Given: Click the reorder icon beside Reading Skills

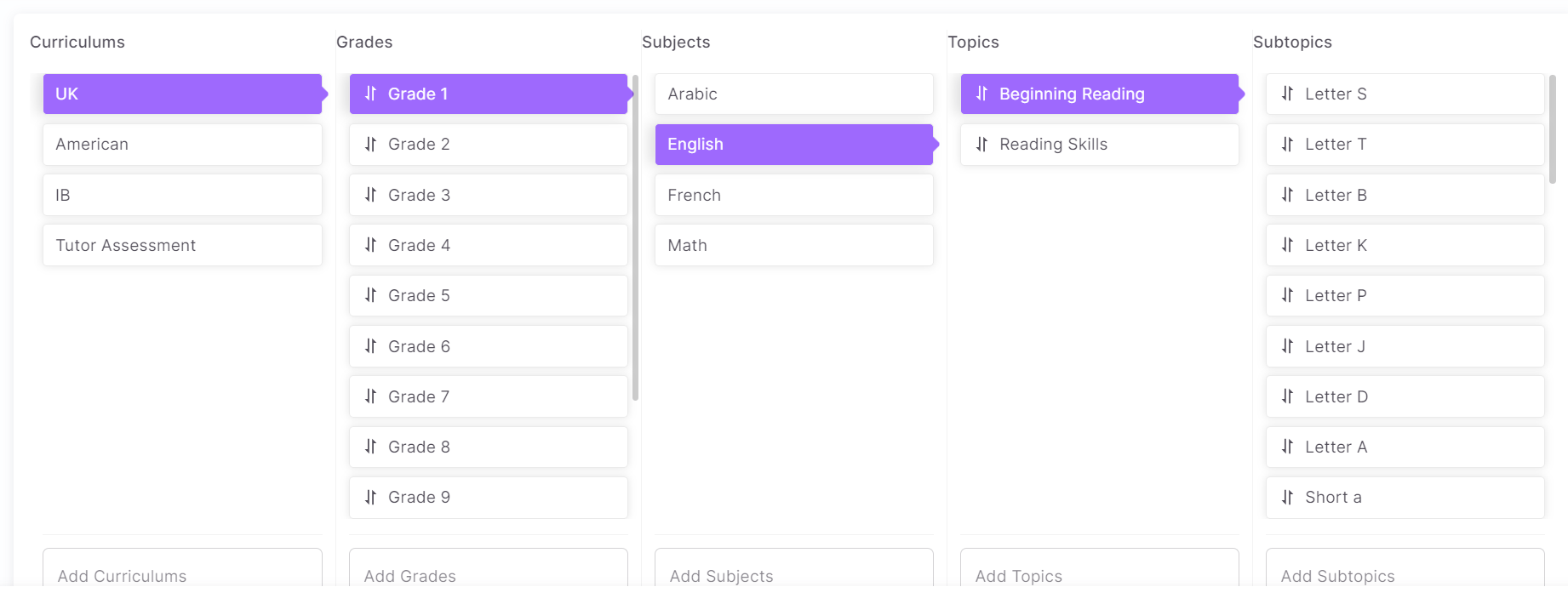Looking at the screenshot, I should (981, 145).
